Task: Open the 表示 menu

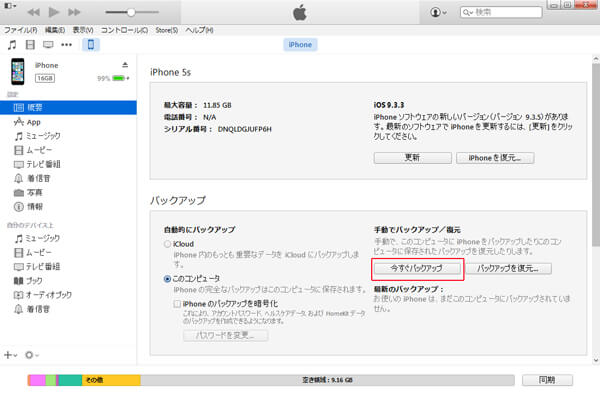Action: (83, 30)
